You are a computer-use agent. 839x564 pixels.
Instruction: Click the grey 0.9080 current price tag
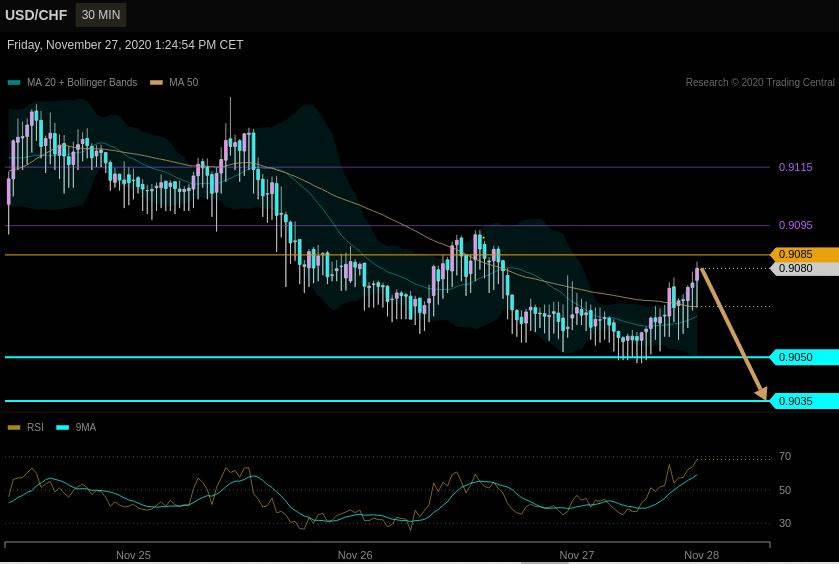804,268
